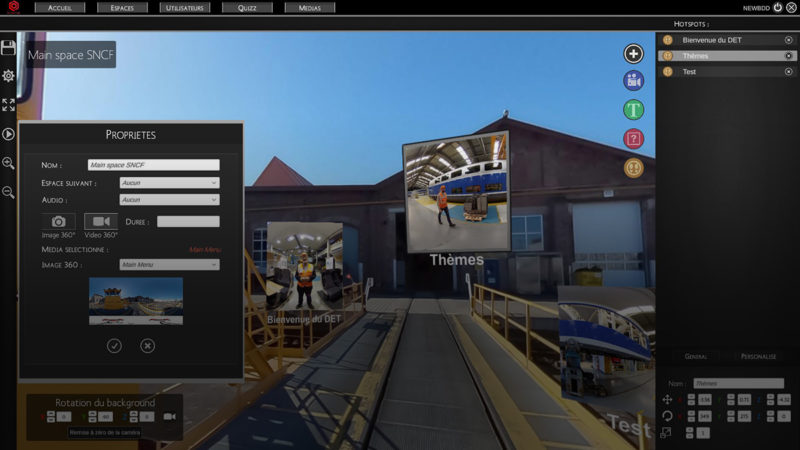Increase the hotspot rotation X value

[691, 413]
